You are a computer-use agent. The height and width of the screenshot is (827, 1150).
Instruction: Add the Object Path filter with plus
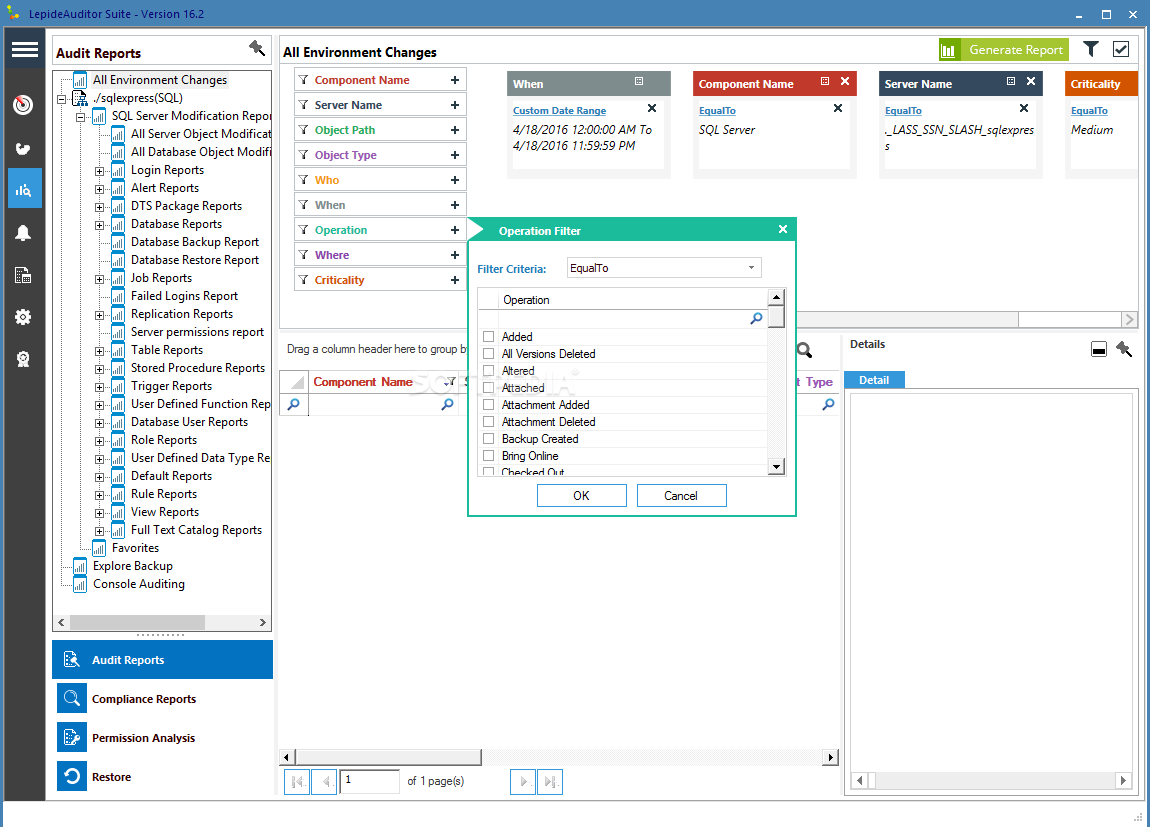(455, 130)
